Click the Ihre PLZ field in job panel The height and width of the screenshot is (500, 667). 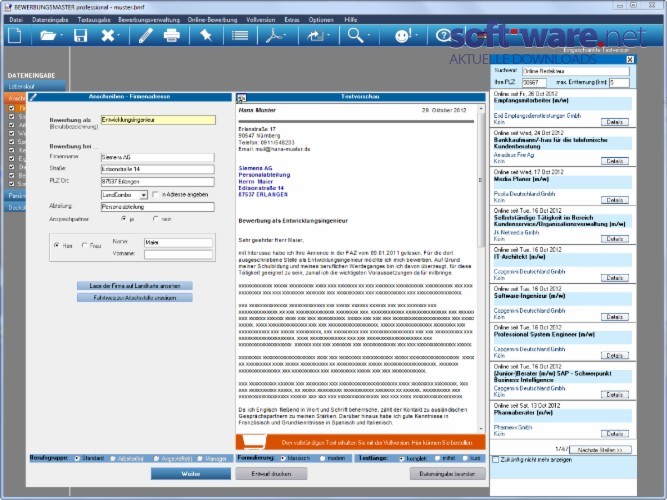534,82
